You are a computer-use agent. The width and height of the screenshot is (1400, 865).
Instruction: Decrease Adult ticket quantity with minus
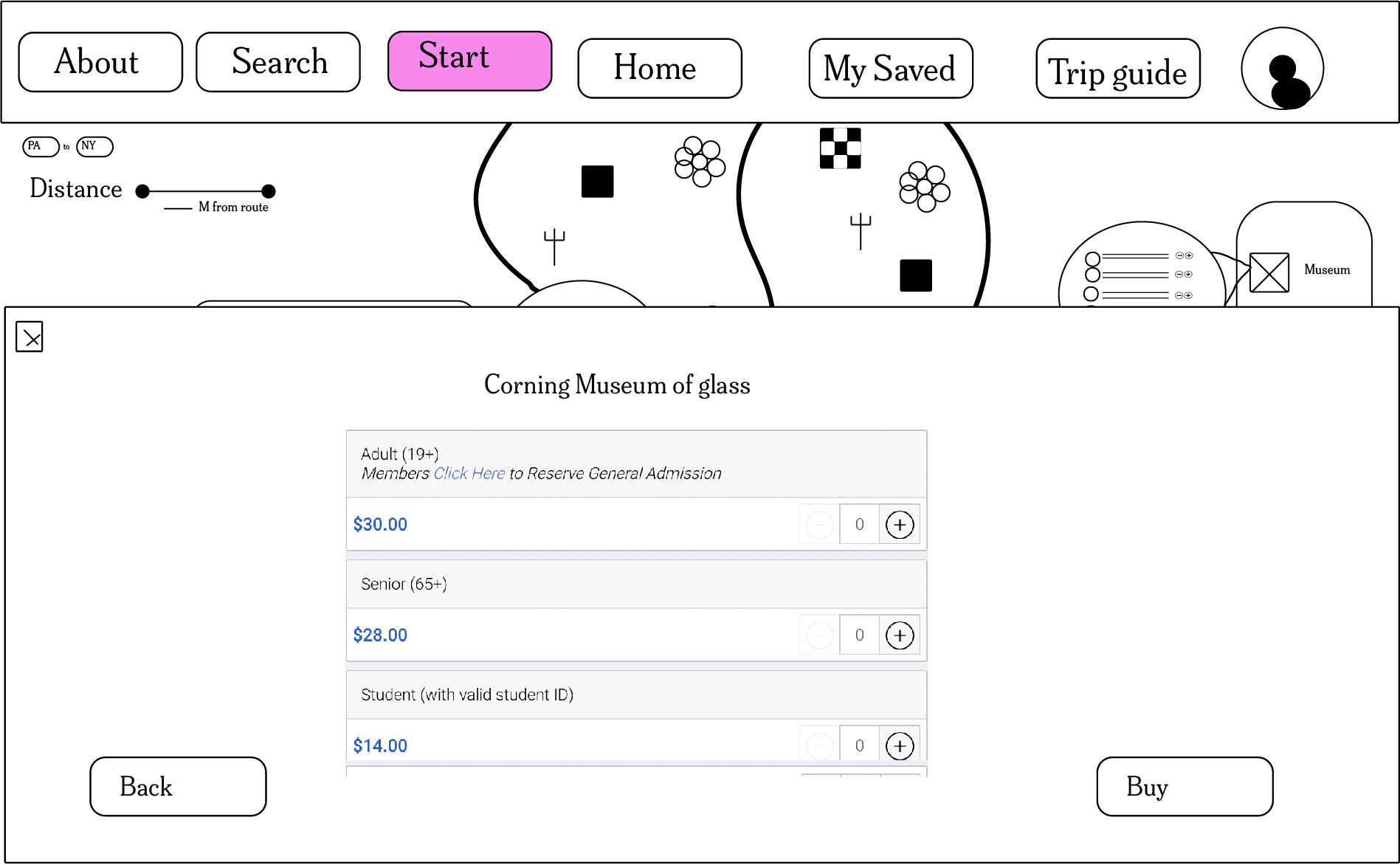820,525
